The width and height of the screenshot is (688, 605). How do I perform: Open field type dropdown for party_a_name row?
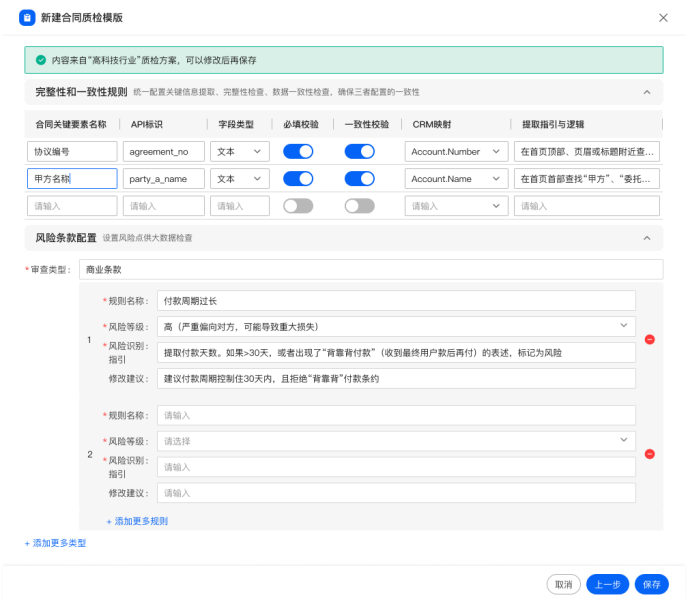(239, 179)
